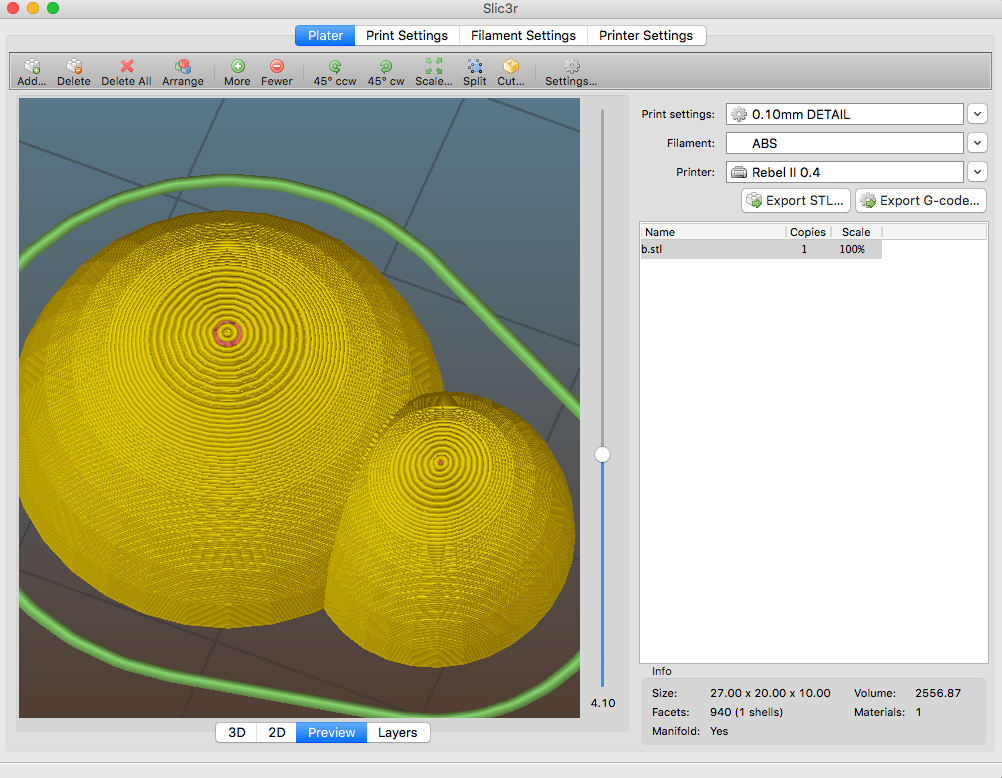The image size is (1002, 778).
Task: Split the object into parts
Action: coord(475,68)
